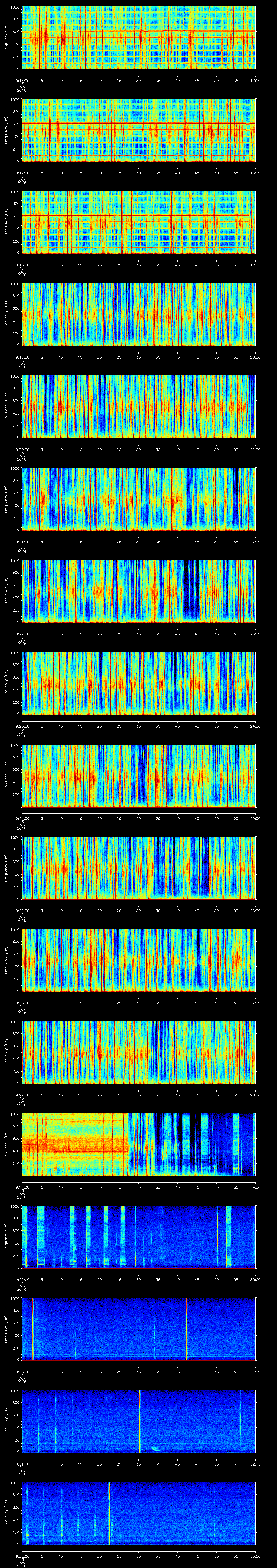Choose the spectrogram panel starting at 9:23:00
The height and width of the screenshot is (1568, 277).
click(x=139, y=683)
